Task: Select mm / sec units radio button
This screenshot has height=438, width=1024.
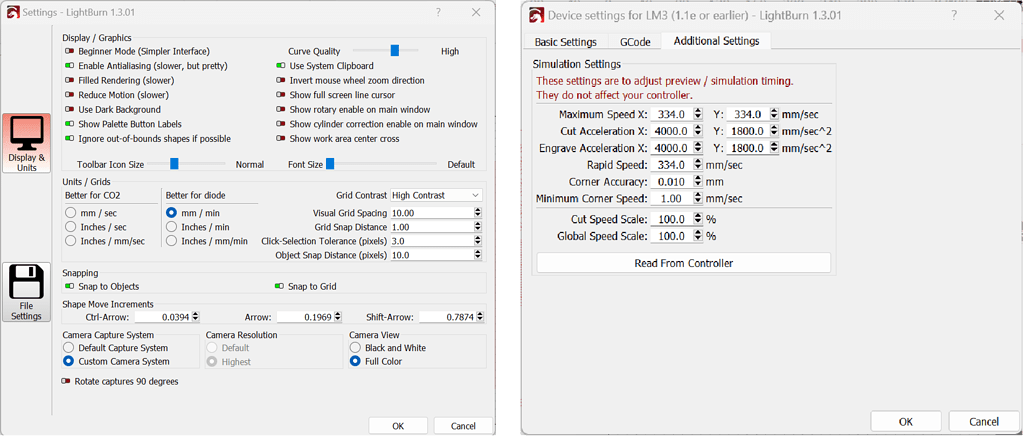Action: pos(70,213)
